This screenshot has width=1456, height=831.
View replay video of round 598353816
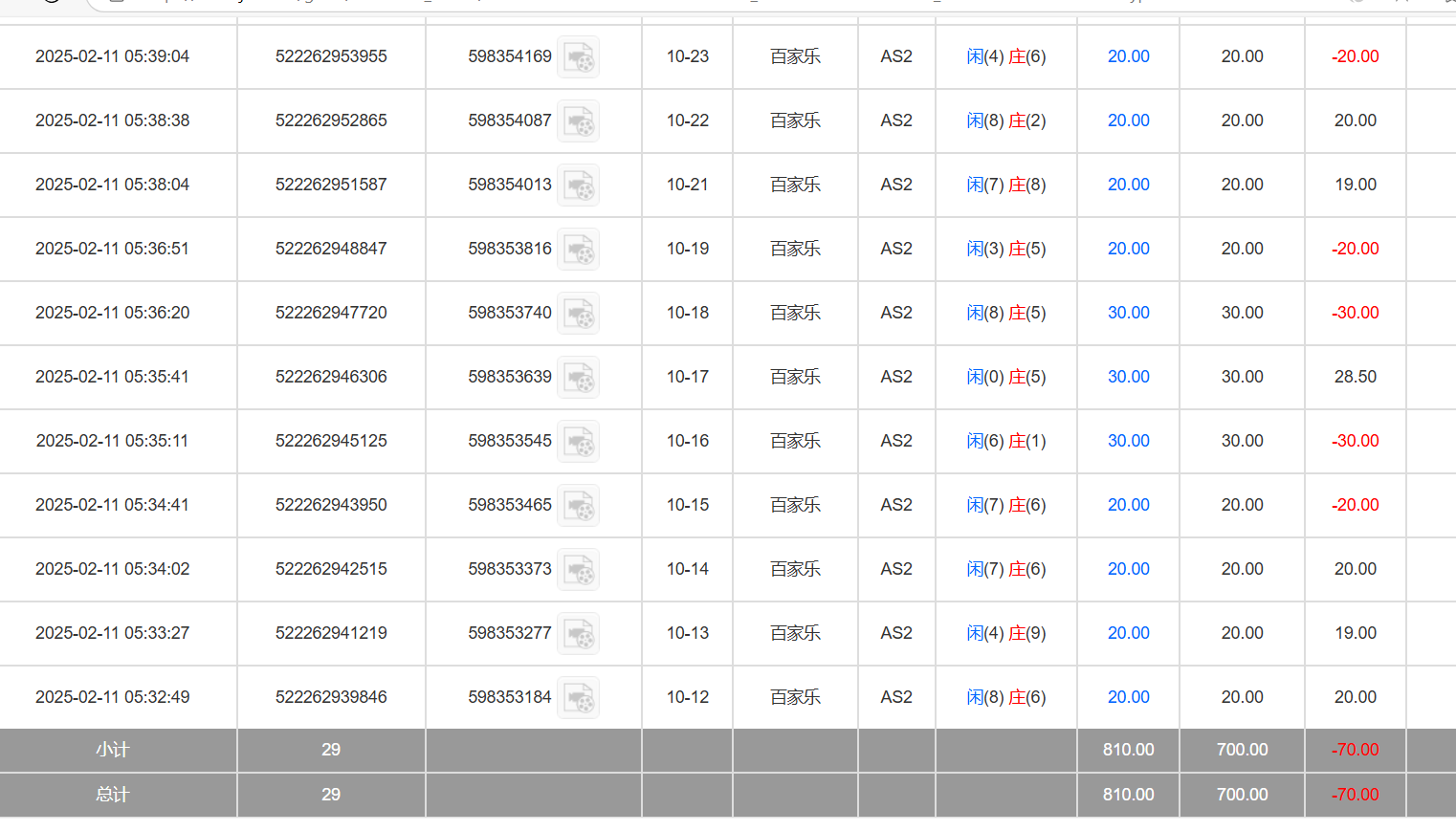[578, 250]
